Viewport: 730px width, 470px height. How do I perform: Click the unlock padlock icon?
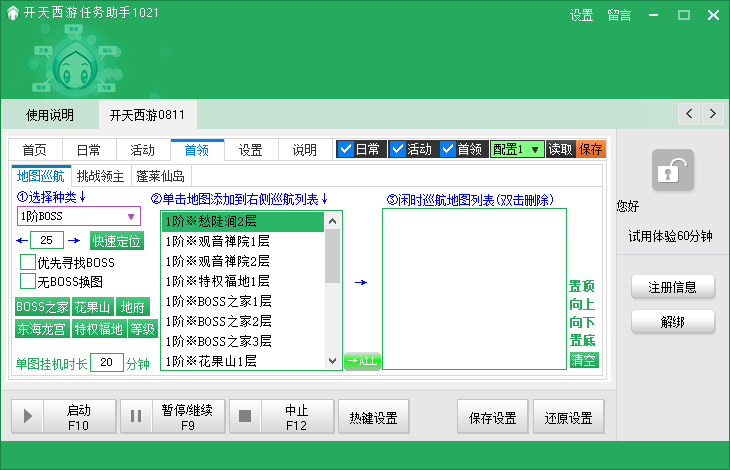[x=673, y=171]
